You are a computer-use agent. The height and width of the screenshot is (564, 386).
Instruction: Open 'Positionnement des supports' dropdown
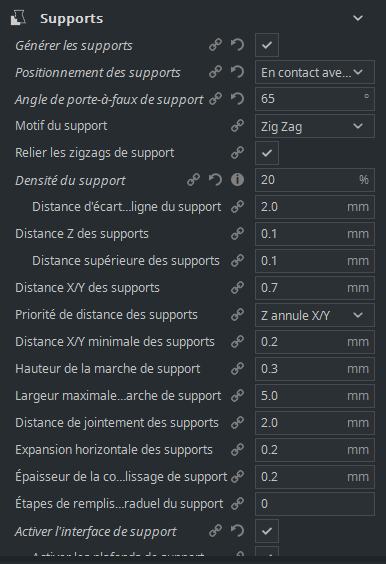click(x=315, y=72)
